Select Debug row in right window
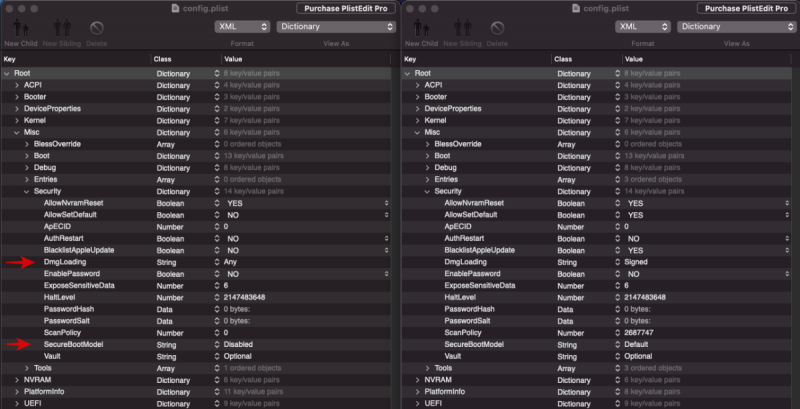Screen dimensions: 800x409 pyautogui.click(x=597, y=168)
